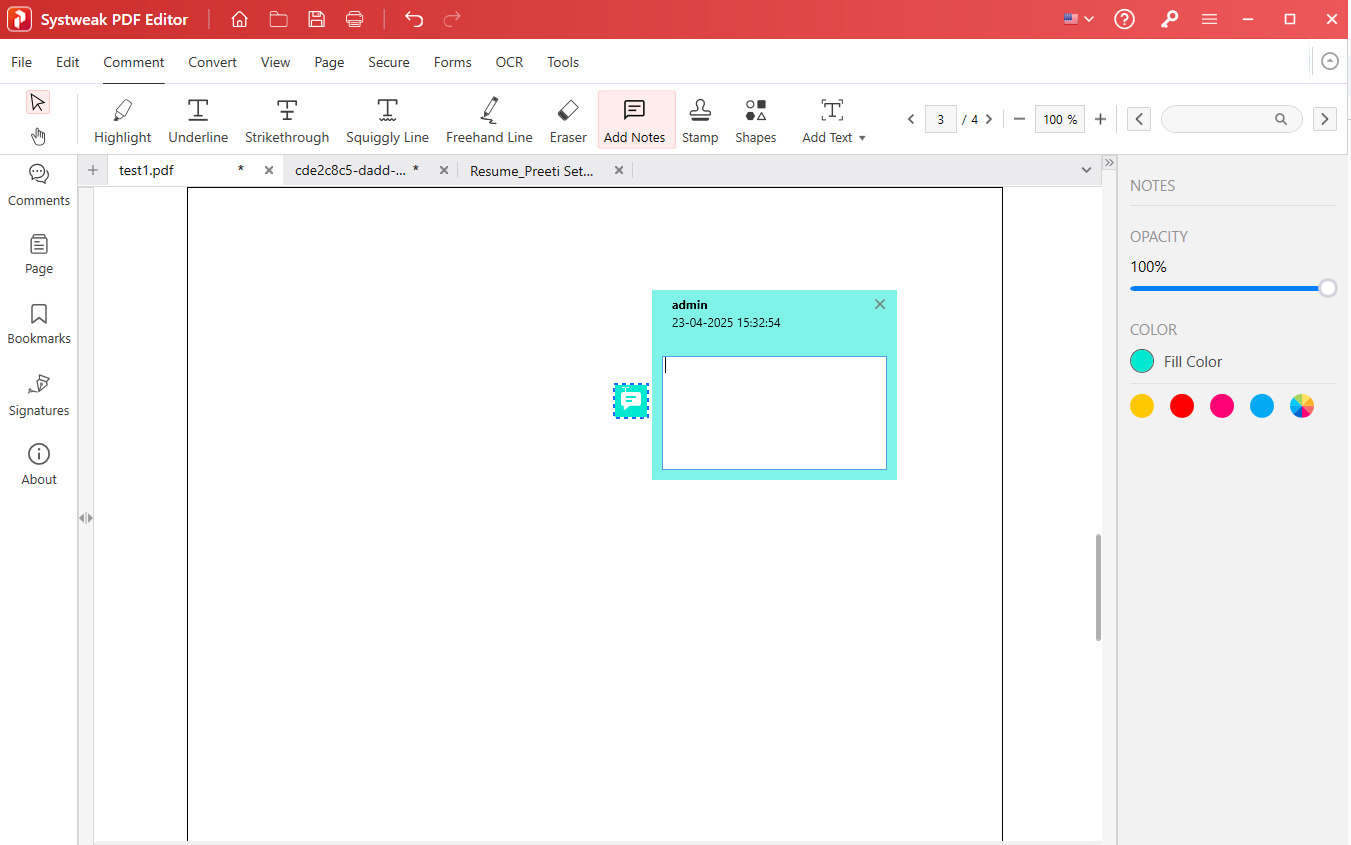Choose the yellow color swatch
This screenshot has height=845, width=1351.
1142,406
